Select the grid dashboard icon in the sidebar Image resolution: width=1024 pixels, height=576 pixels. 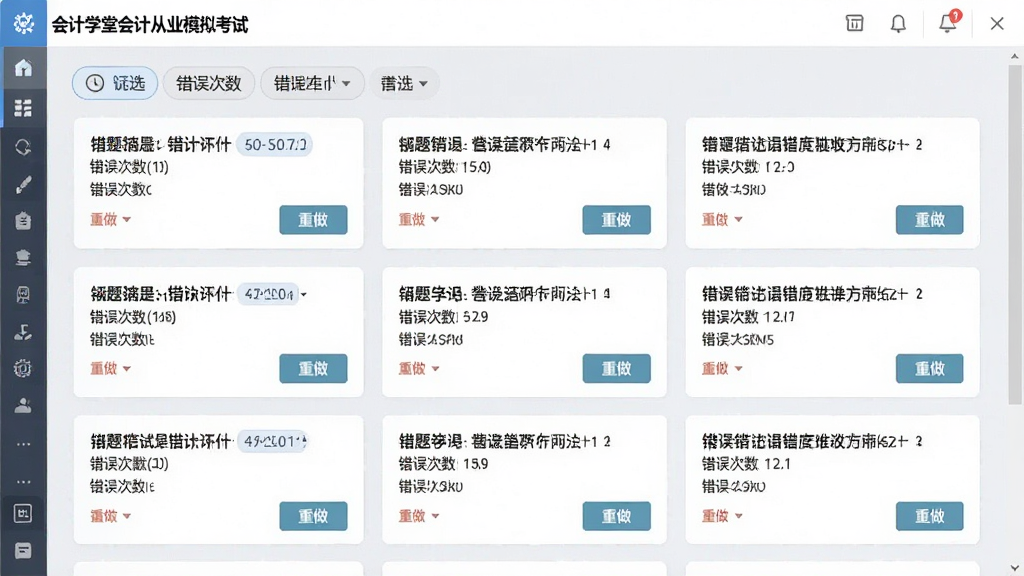[24, 108]
